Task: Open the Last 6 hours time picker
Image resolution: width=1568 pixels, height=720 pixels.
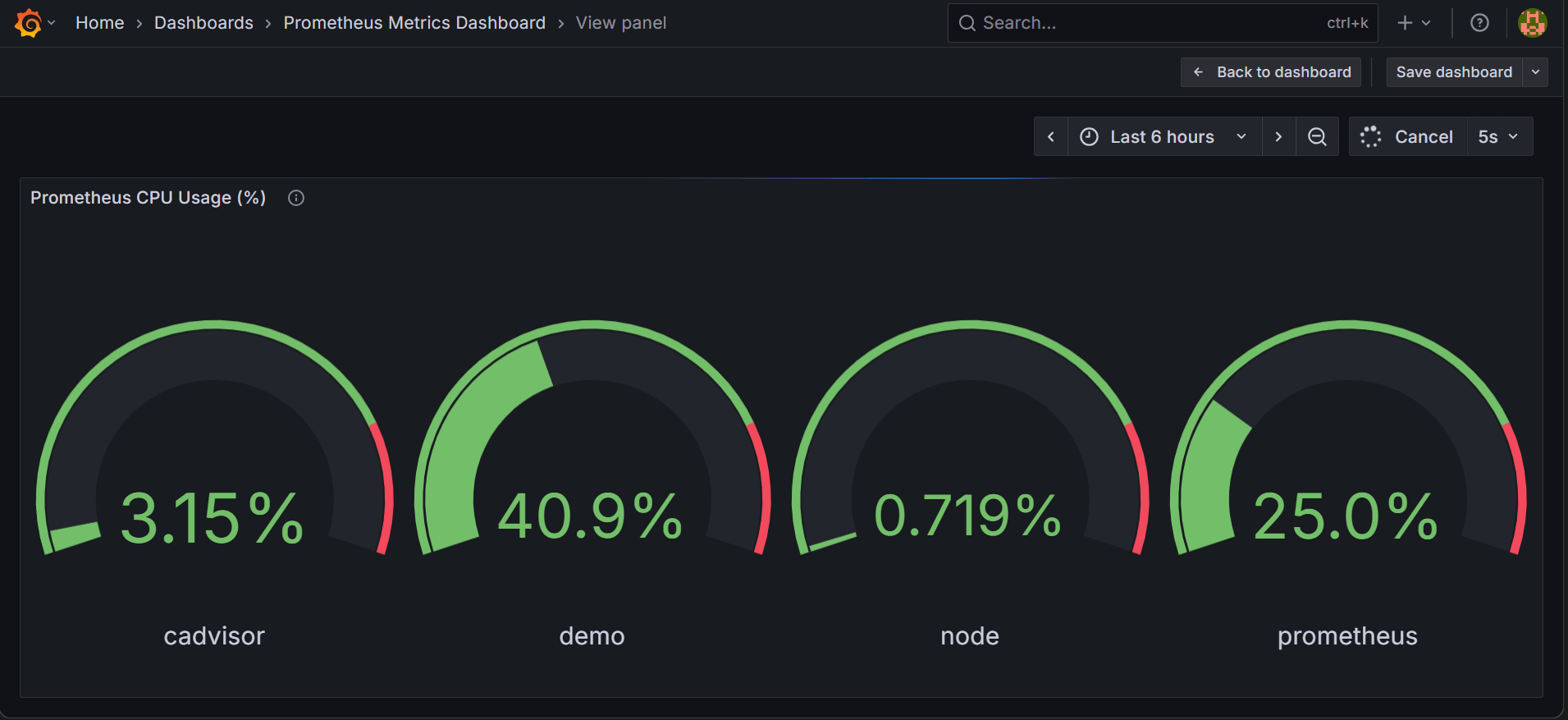Action: click(x=1164, y=137)
